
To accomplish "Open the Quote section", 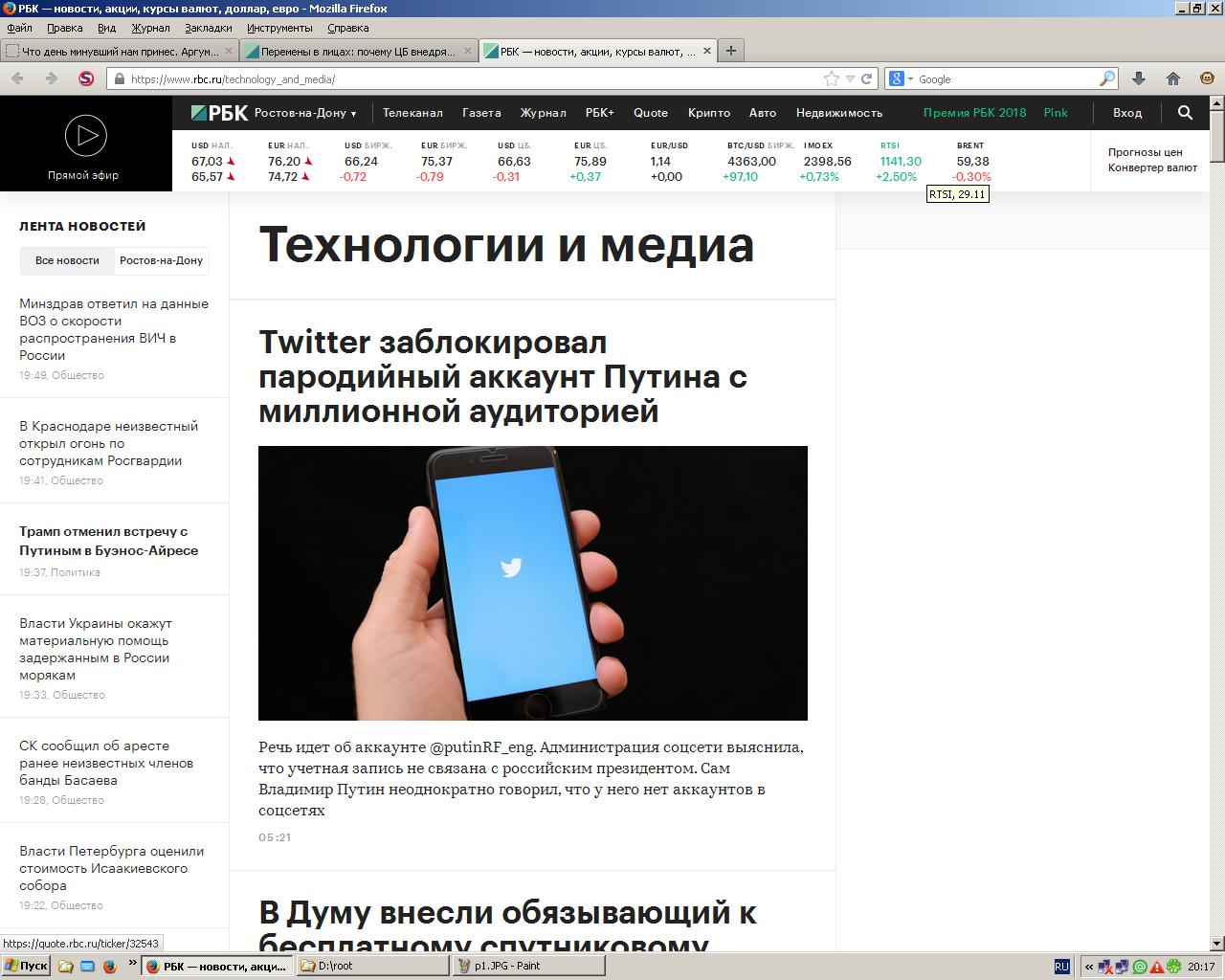I will pos(651,113).
